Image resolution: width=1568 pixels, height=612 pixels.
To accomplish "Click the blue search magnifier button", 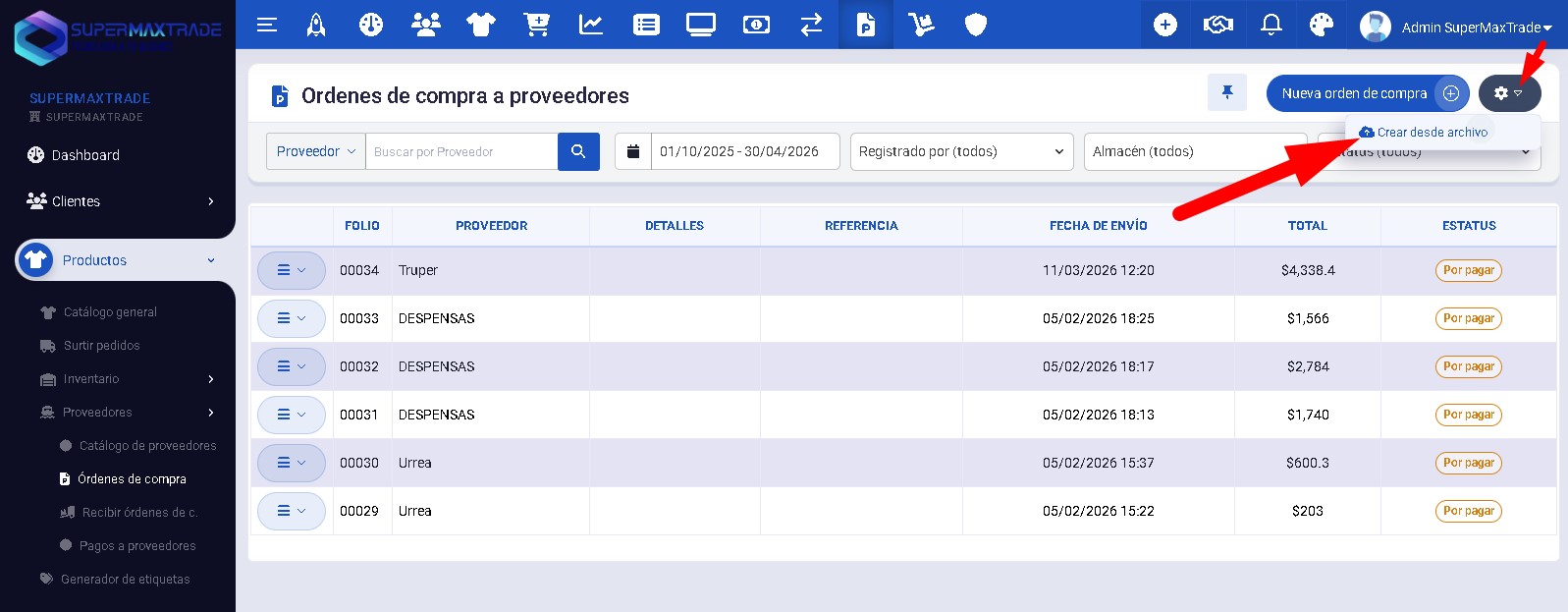I will (578, 152).
